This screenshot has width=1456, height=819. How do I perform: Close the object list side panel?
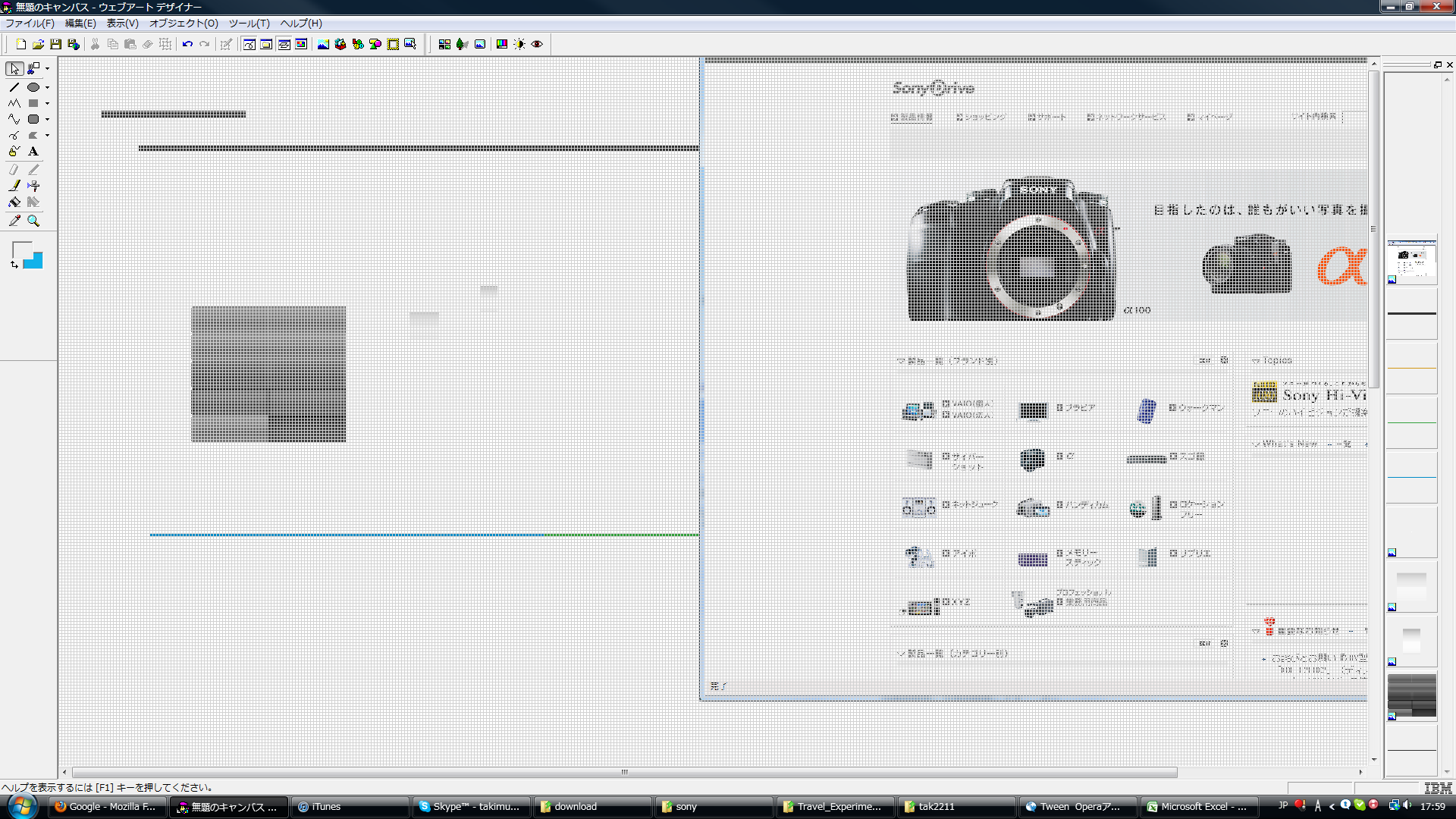[x=1449, y=65]
